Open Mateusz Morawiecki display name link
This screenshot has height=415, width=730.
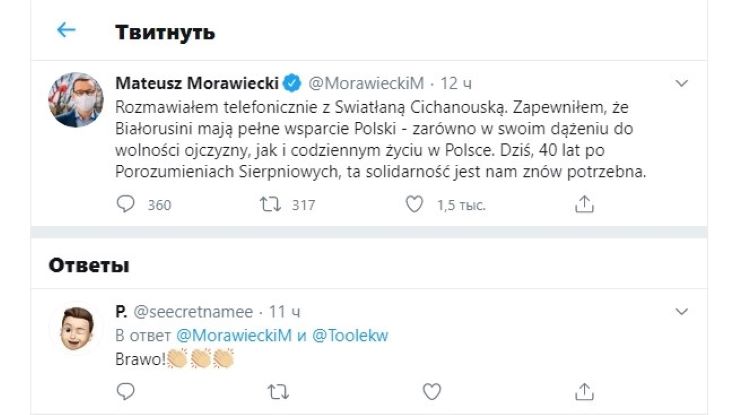[195, 82]
